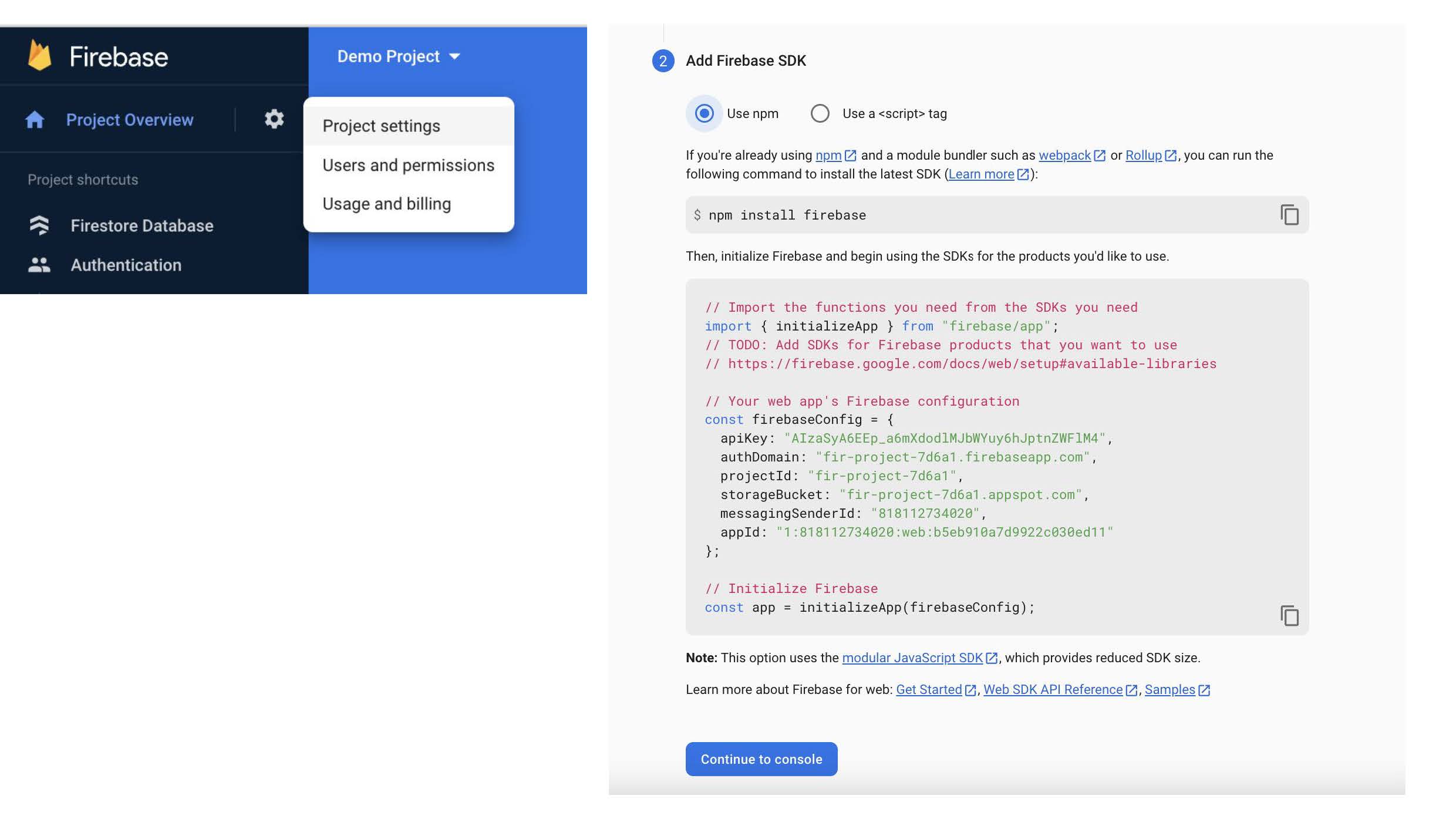Choose Users and permissions menu item
This screenshot has width=1456, height=819.
(409, 165)
